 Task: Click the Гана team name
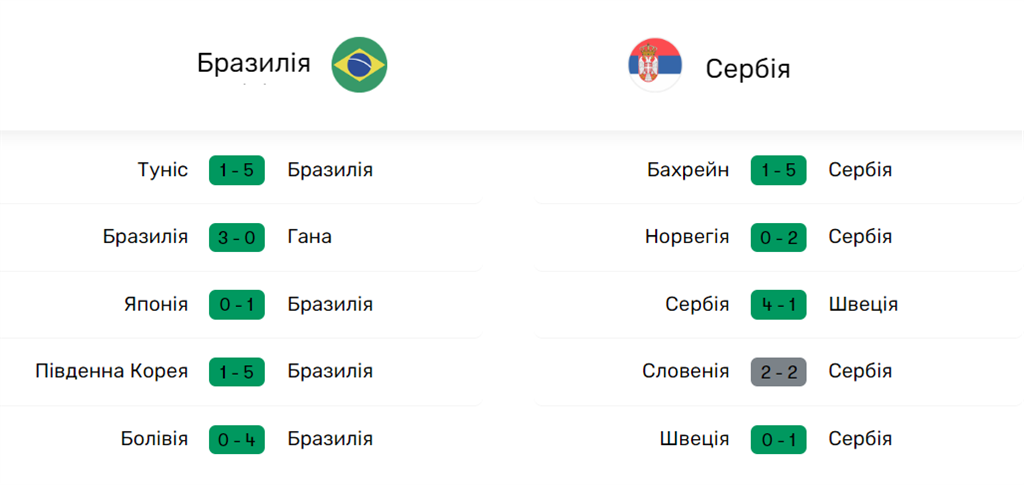[x=310, y=237]
